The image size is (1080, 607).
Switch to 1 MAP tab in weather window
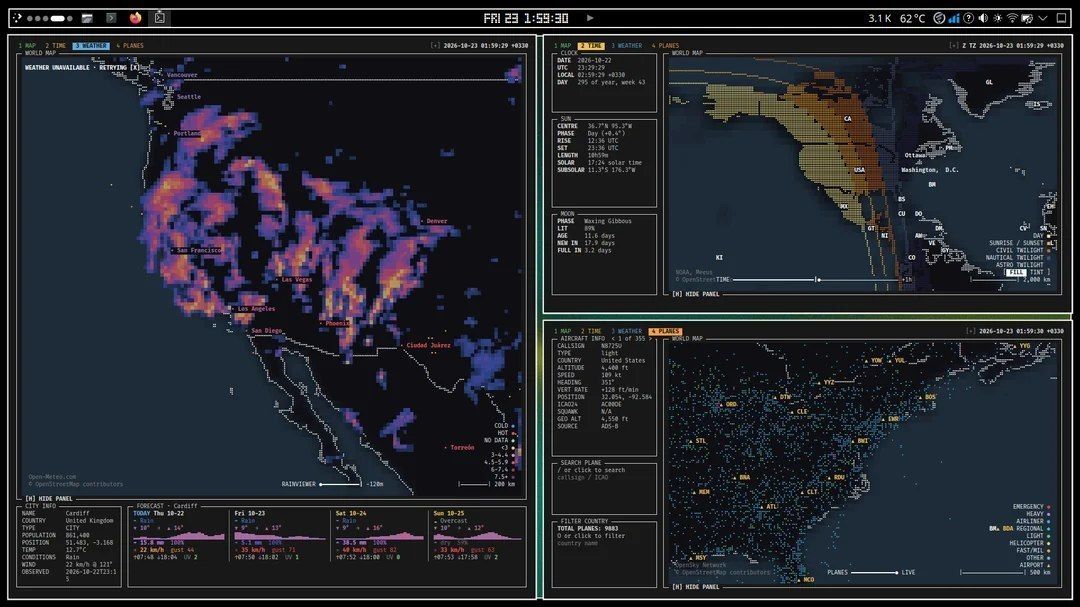pos(27,45)
